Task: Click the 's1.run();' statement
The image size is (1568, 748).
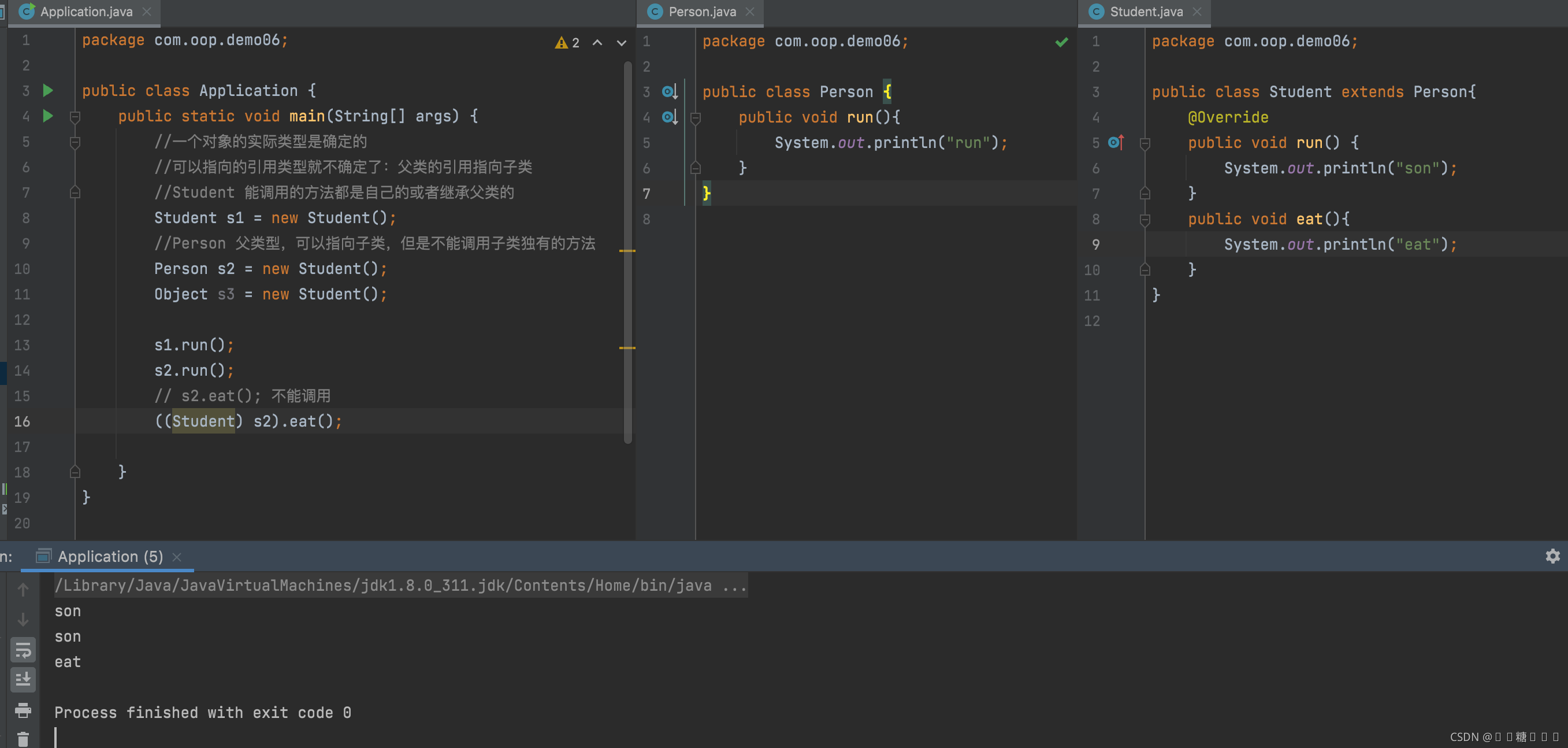Action: pos(194,345)
